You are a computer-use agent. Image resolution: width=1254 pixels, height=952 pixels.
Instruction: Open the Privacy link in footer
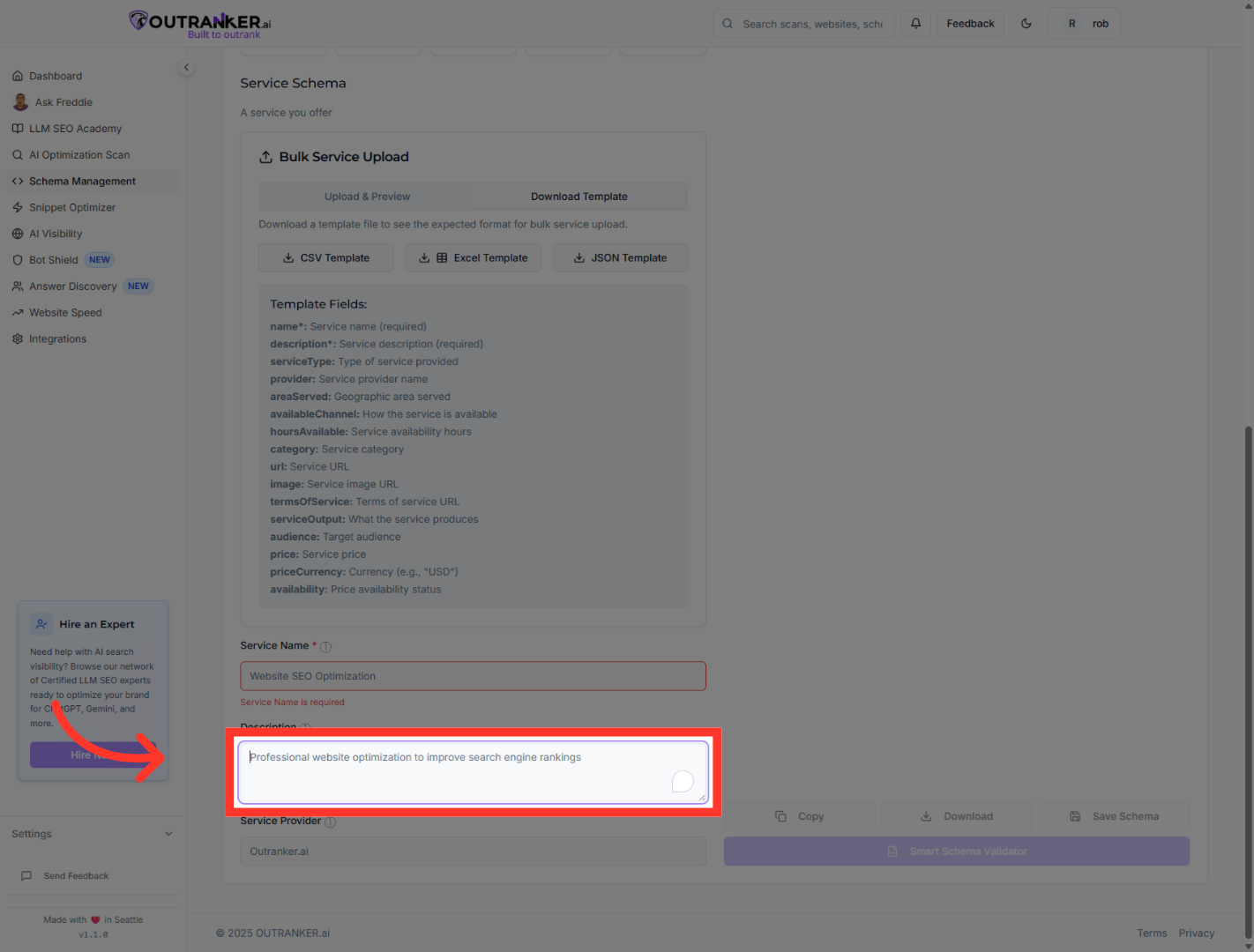tap(1197, 933)
